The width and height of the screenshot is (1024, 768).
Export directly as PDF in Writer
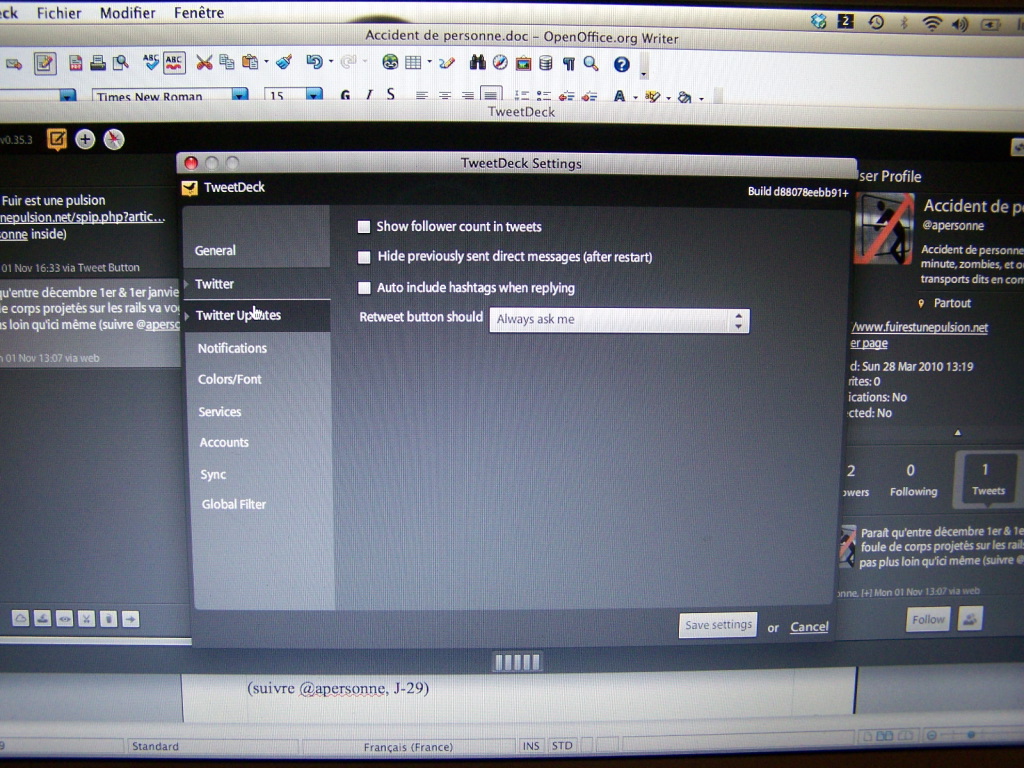(x=76, y=63)
